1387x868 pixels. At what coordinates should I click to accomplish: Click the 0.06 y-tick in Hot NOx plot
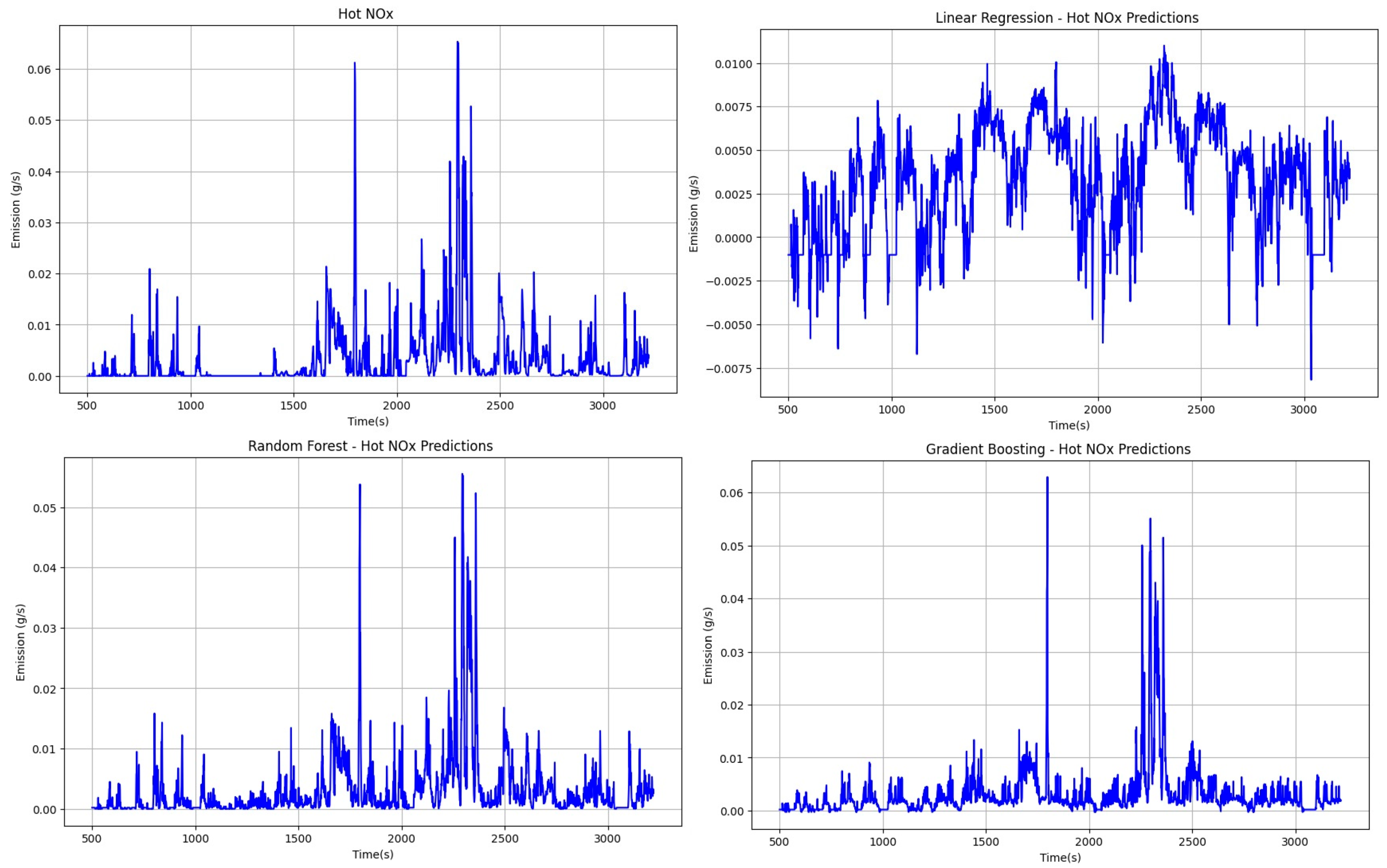click(x=39, y=69)
